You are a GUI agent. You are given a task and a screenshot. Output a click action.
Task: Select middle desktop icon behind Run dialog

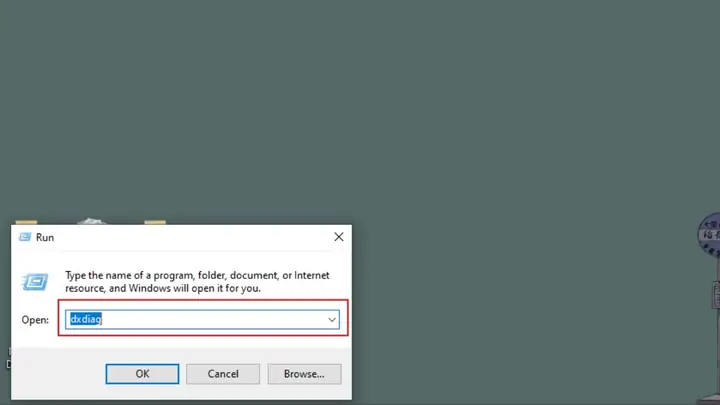(x=92, y=220)
